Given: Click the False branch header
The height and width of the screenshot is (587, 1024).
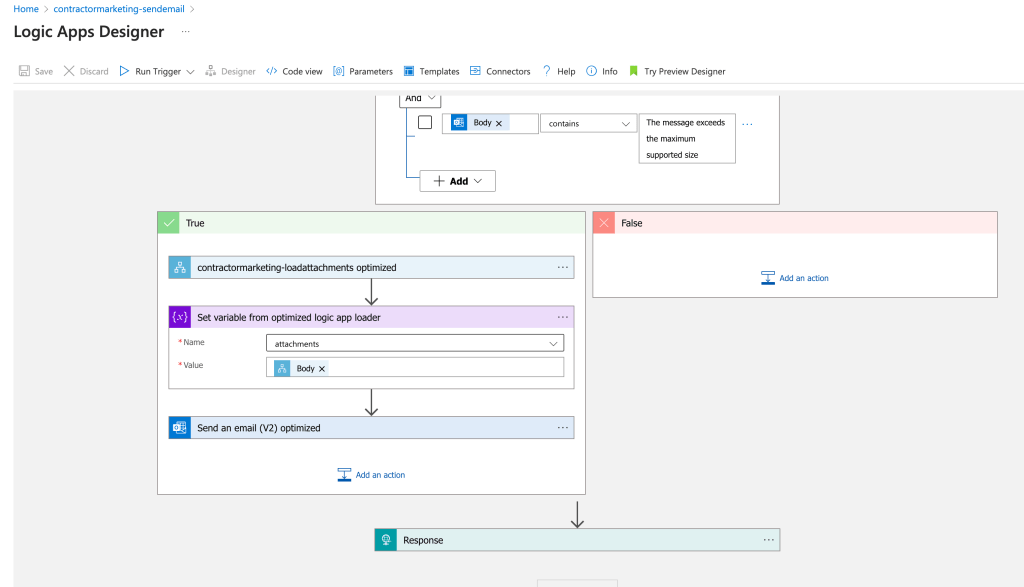Looking at the screenshot, I should coord(795,223).
